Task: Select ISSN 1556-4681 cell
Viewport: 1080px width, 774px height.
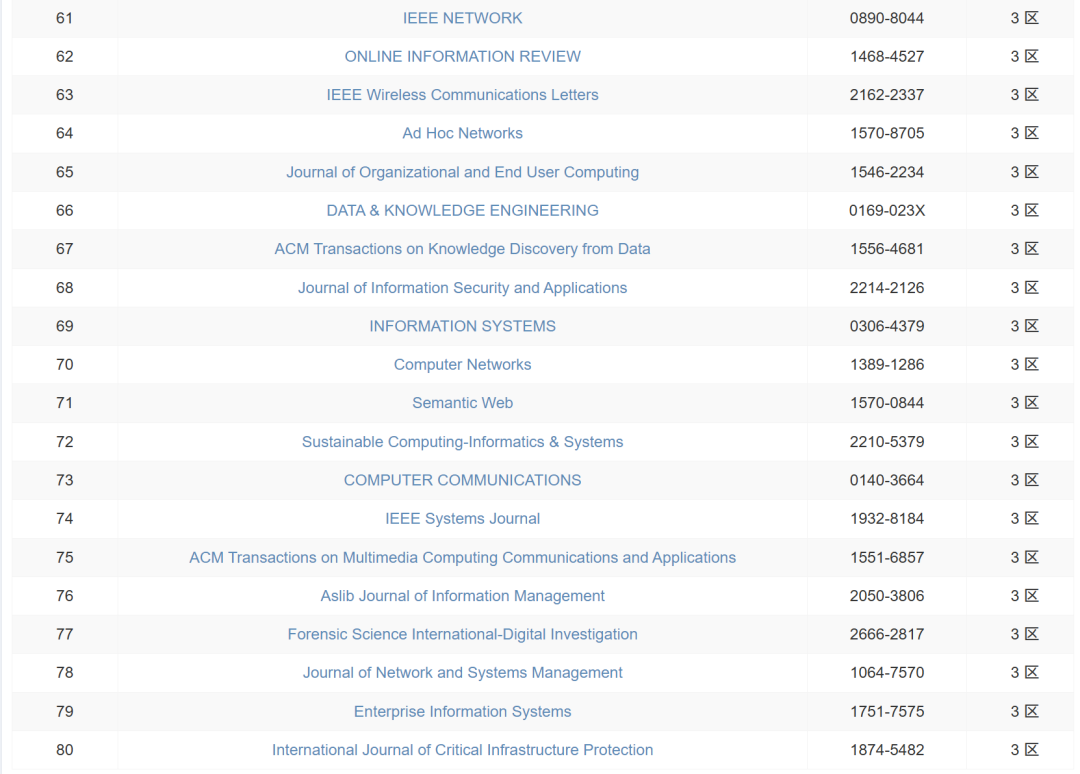Action: point(886,249)
